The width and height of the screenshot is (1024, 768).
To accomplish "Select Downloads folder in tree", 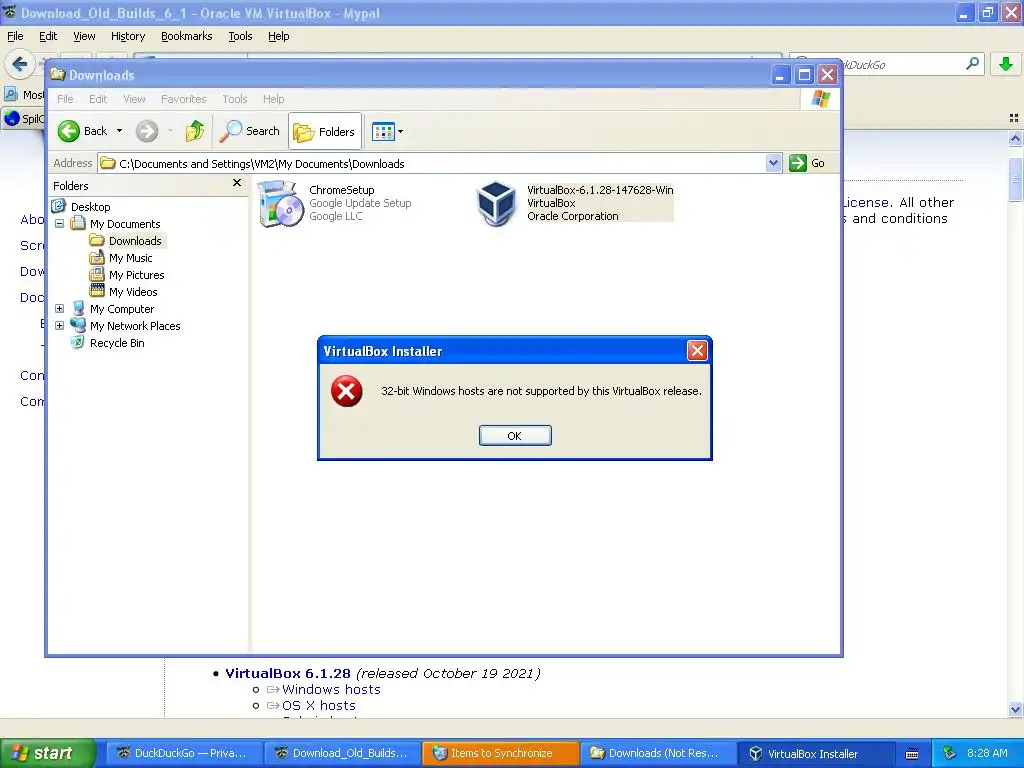I will pyautogui.click(x=135, y=241).
